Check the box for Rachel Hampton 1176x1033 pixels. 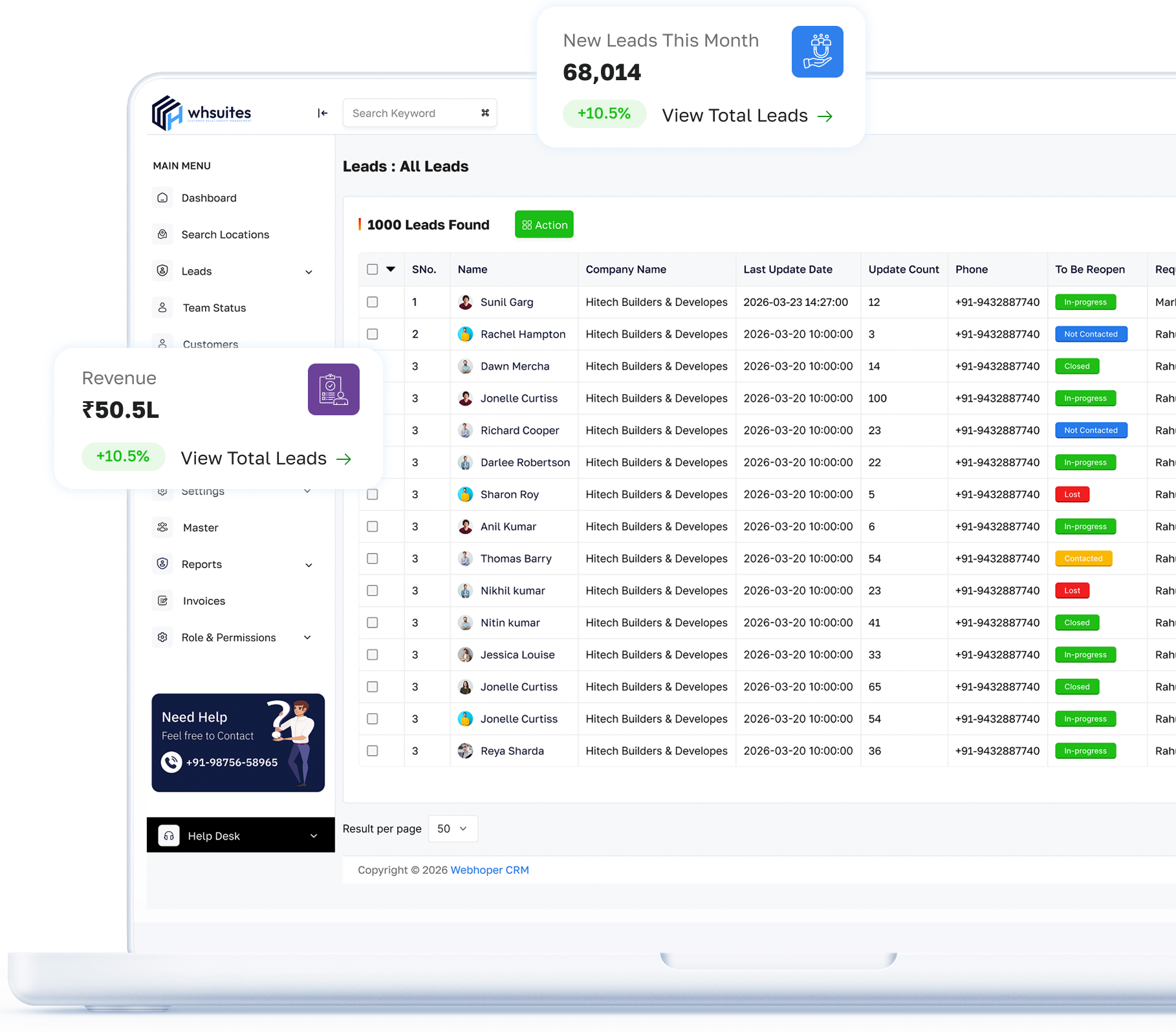click(373, 334)
